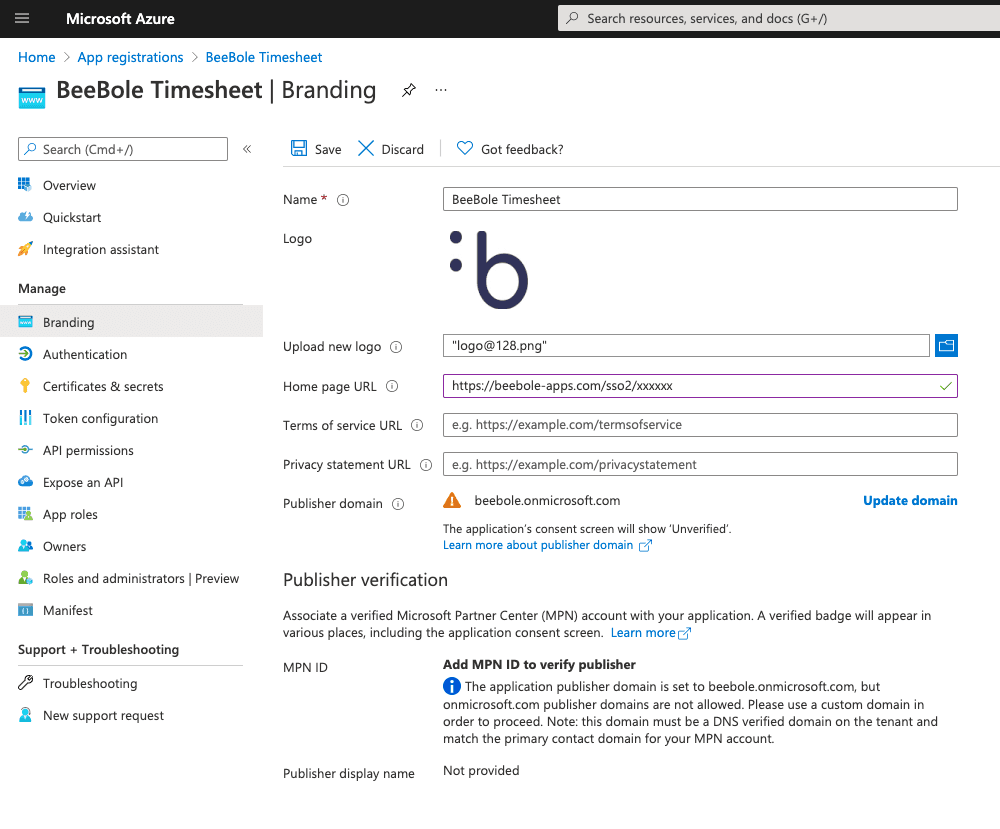1000x829 pixels.
Task: Open the Azure portal hamburger menu
Action: coord(22,18)
